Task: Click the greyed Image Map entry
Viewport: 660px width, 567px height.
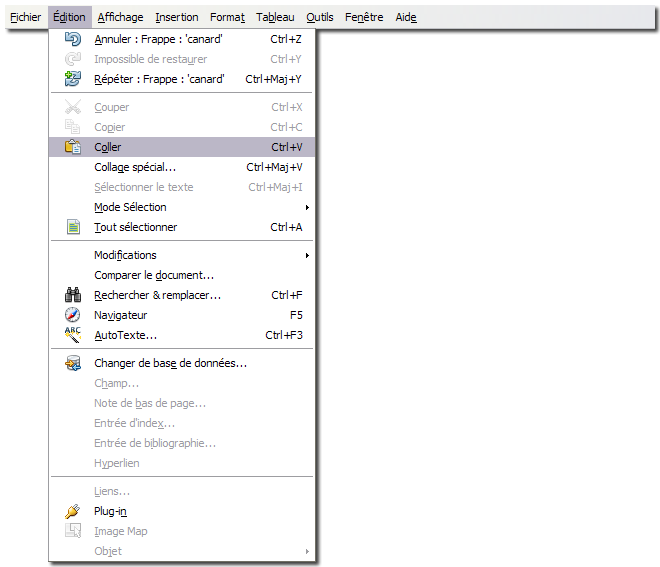Action: click(x=182, y=531)
